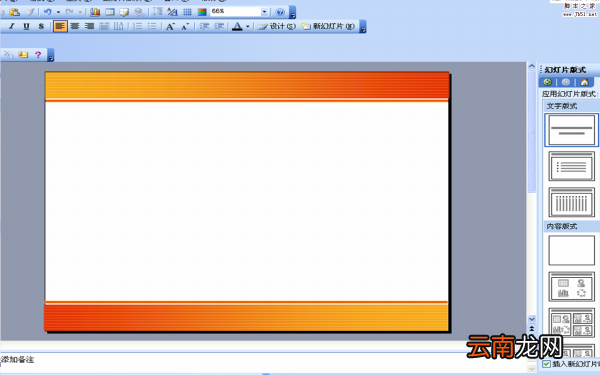Go to previous slide double-arrow button
This screenshot has width=600, height=375.
[x=532, y=328]
